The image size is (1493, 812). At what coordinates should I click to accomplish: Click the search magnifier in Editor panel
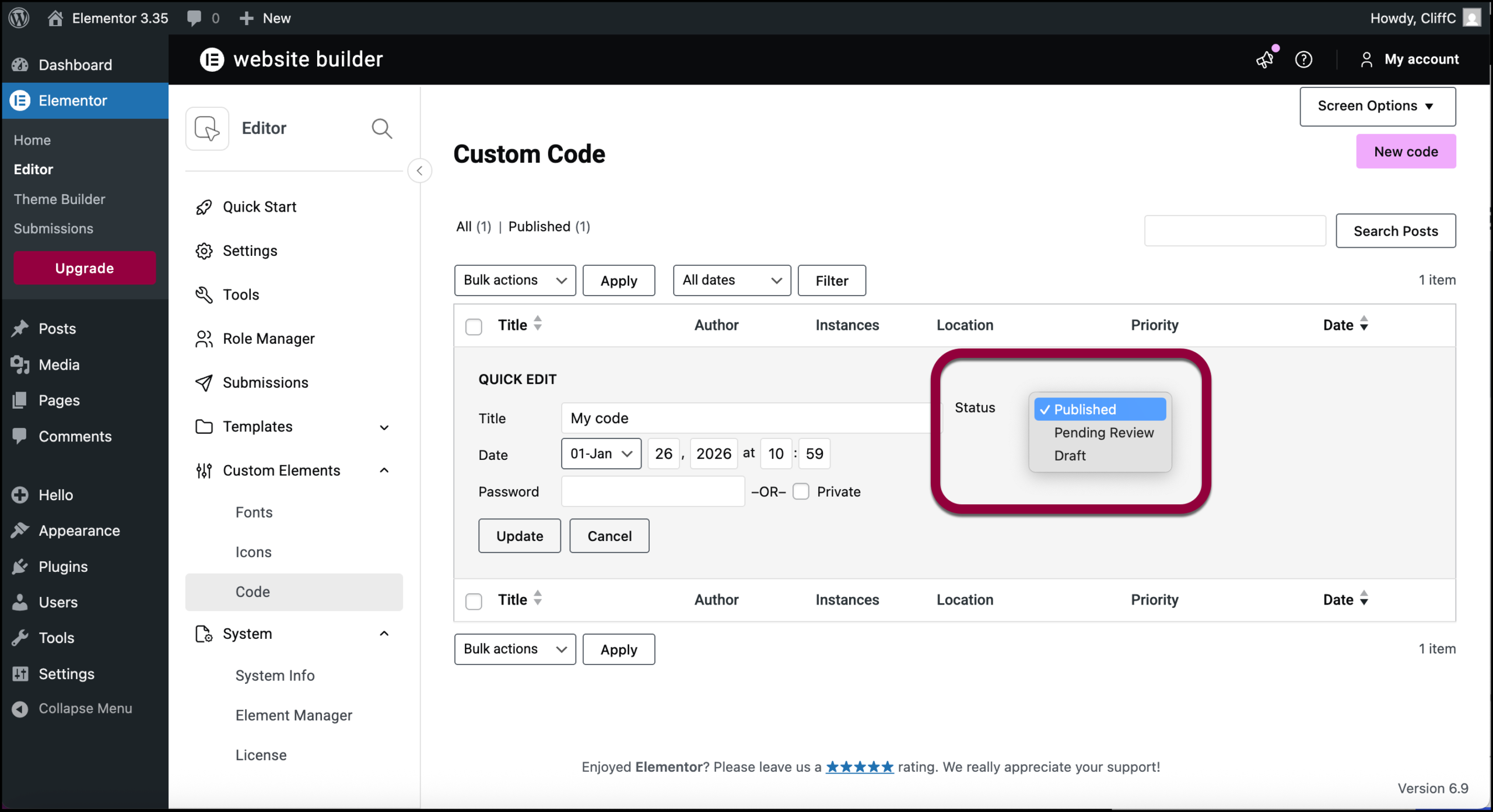pos(381,128)
